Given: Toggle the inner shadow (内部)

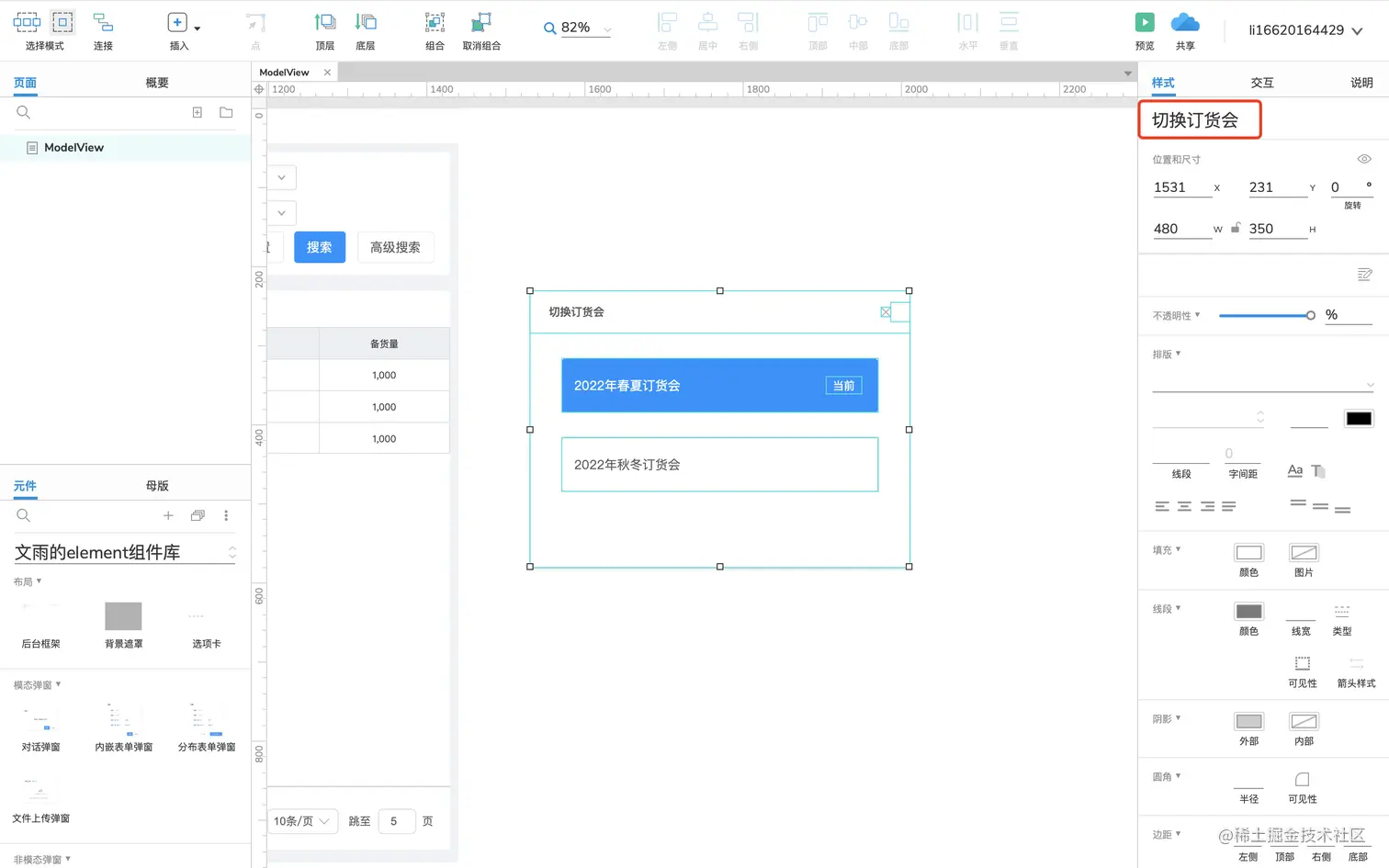Looking at the screenshot, I should 1304,721.
